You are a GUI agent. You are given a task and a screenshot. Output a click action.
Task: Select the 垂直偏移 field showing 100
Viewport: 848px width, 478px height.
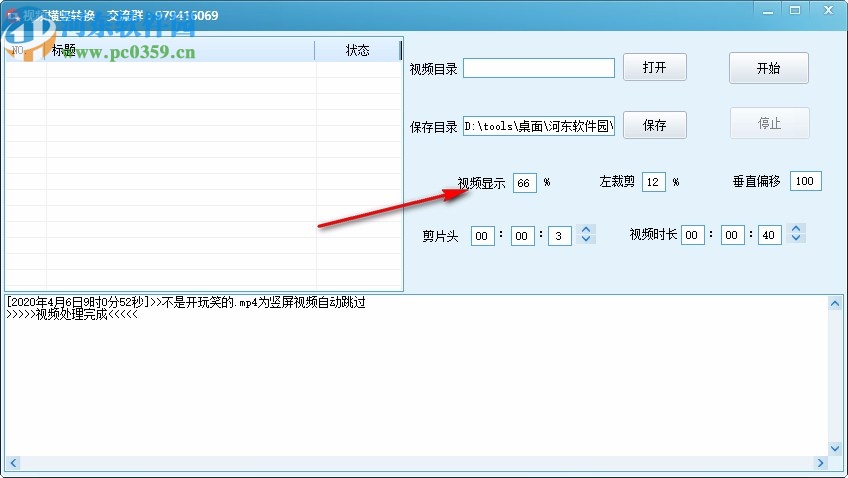[805, 181]
